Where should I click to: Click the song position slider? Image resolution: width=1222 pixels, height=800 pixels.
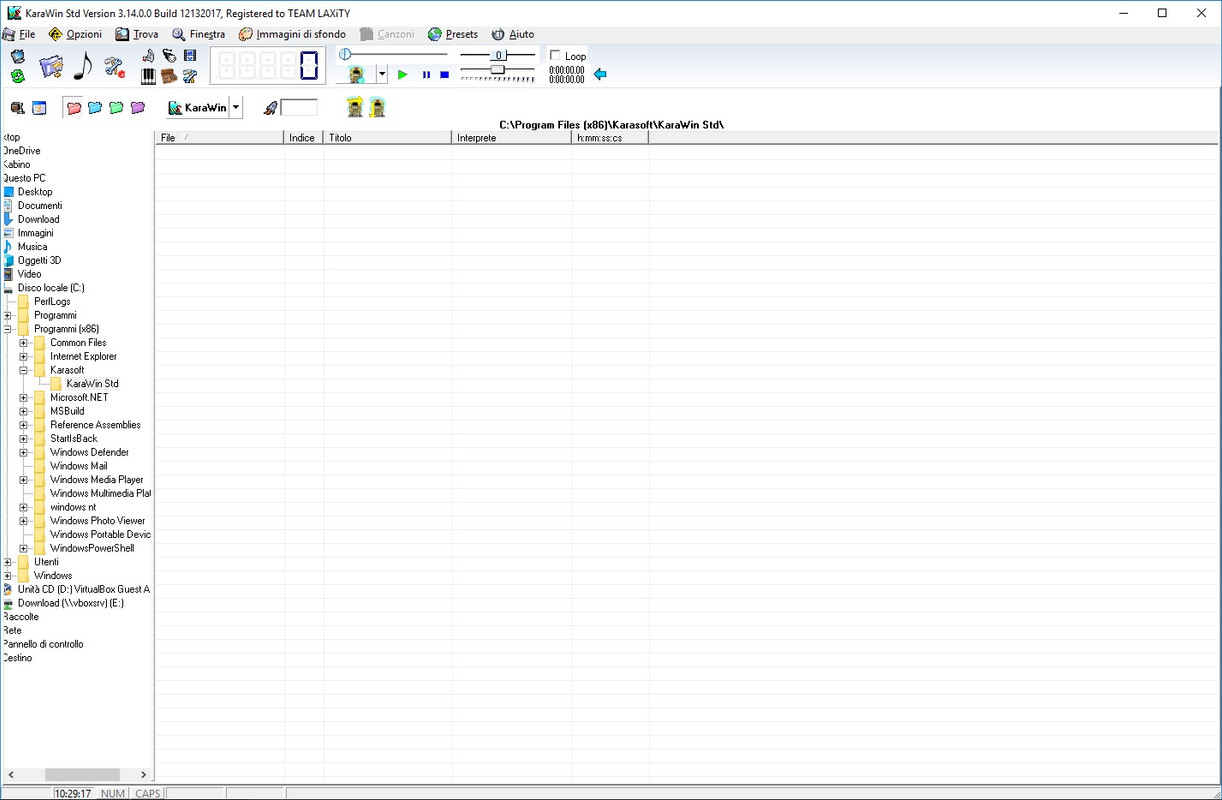pos(393,54)
